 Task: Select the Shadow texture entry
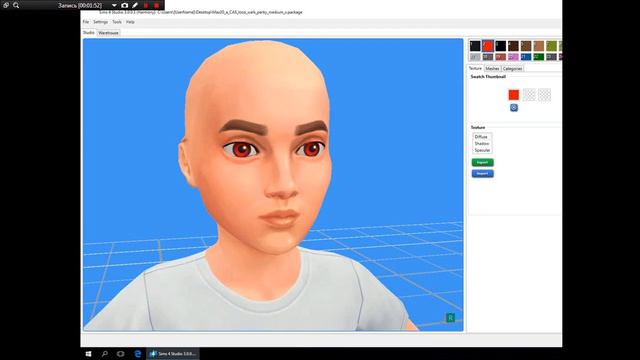482,144
